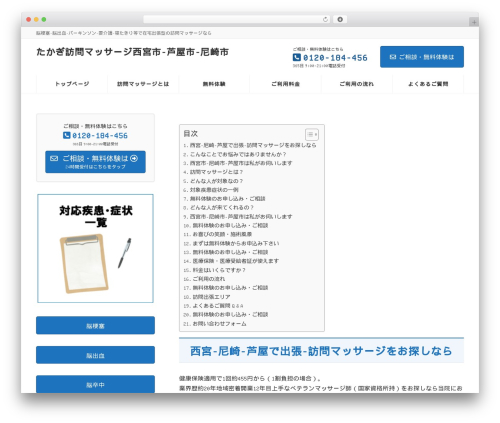Open the よくあるご質問 menu item
Image resolution: width=500 pixels, height=423 pixels.
pyautogui.click(x=428, y=84)
